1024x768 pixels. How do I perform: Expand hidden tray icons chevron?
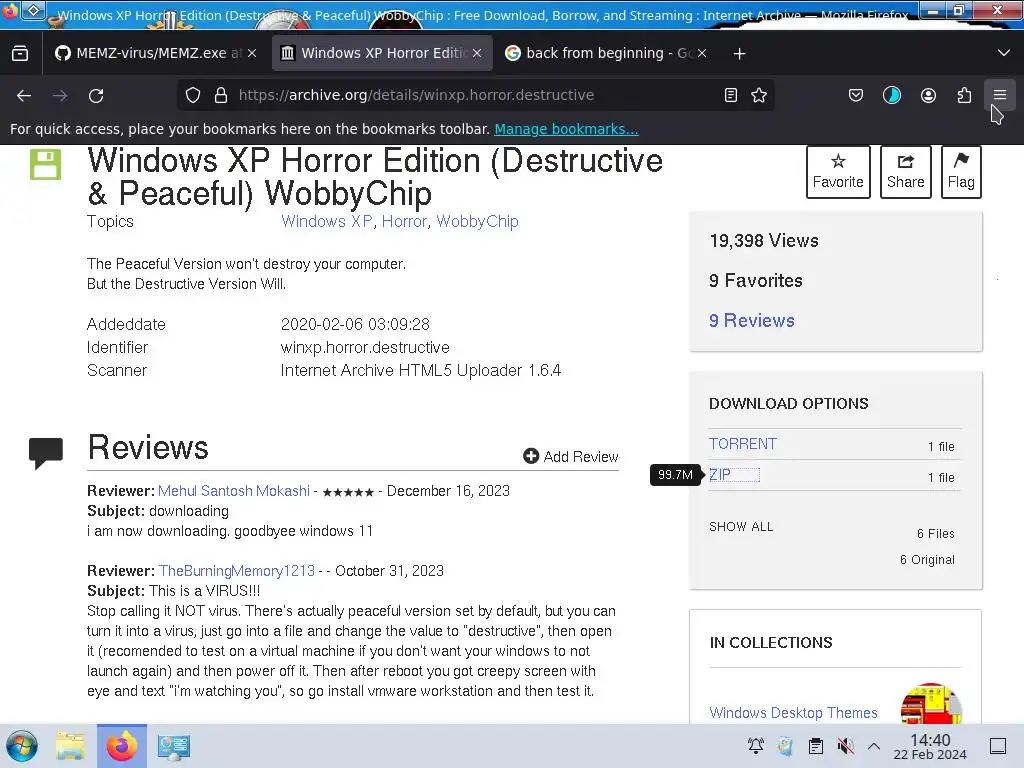(874, 746)
